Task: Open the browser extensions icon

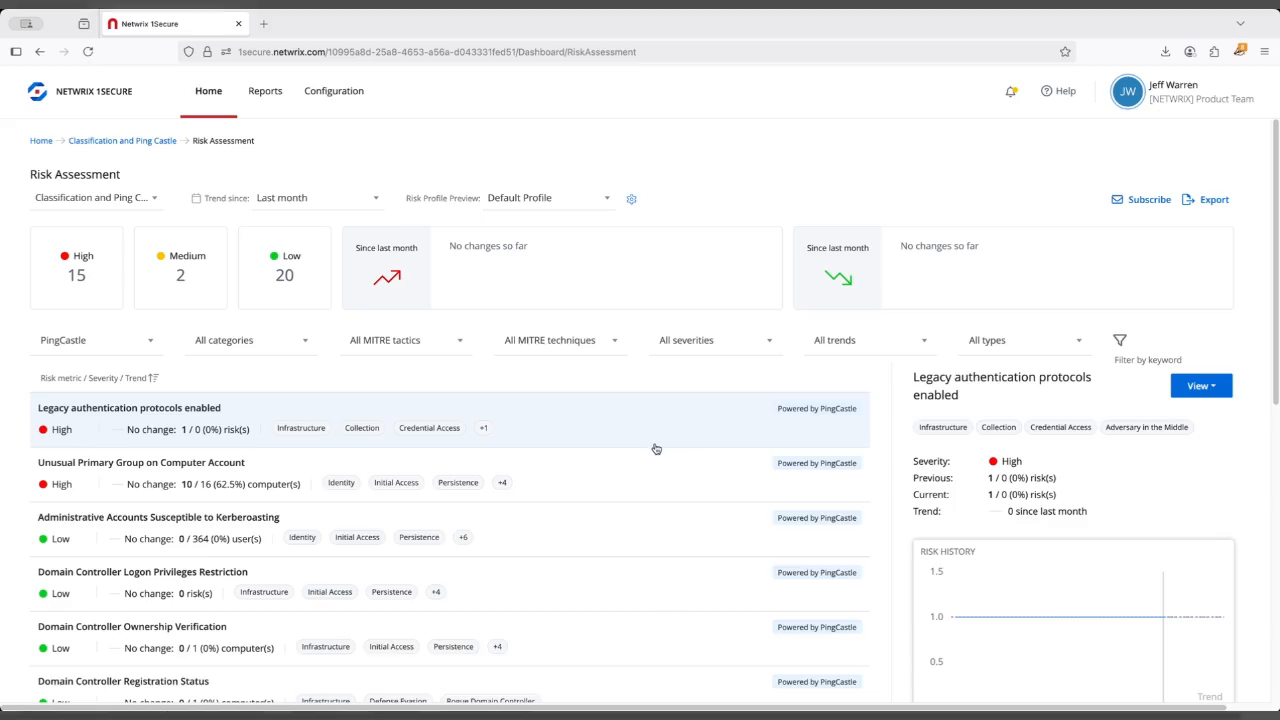Action: [x=1214, y=52]
